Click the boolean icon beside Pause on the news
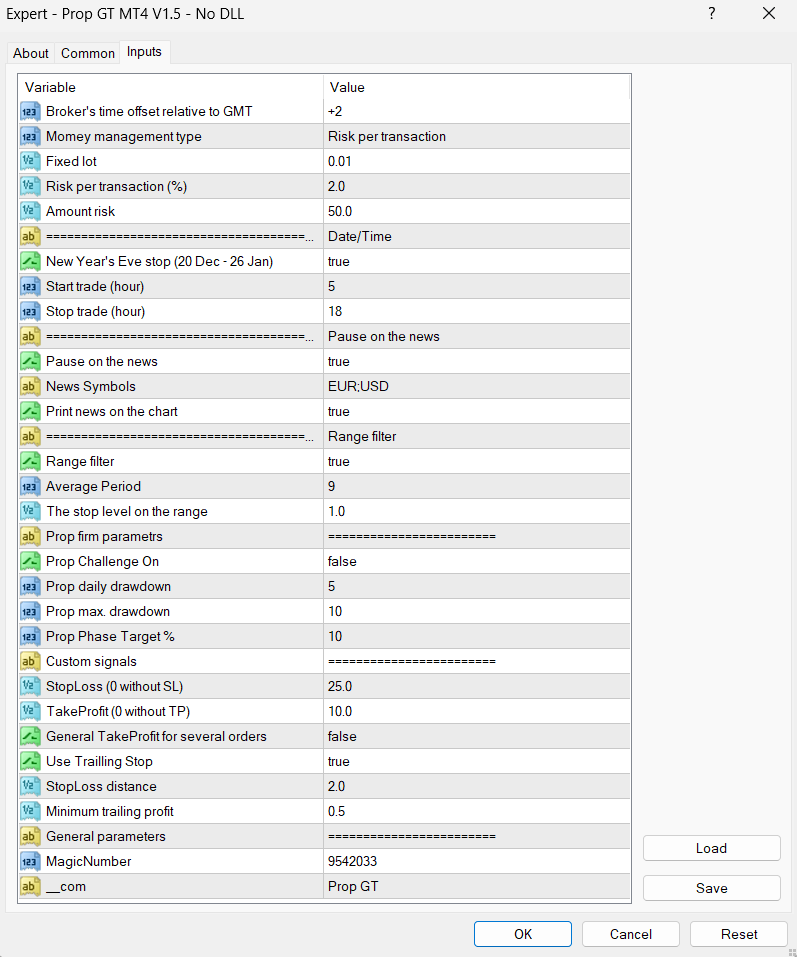 pyautogui.click(x=30, y=362)
